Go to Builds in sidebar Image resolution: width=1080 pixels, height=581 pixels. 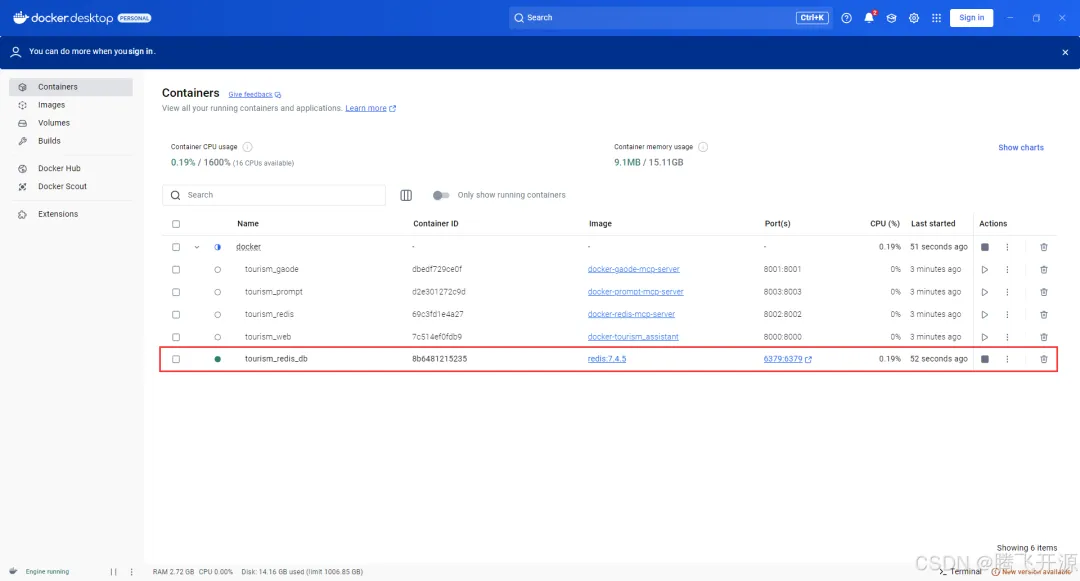71,140
